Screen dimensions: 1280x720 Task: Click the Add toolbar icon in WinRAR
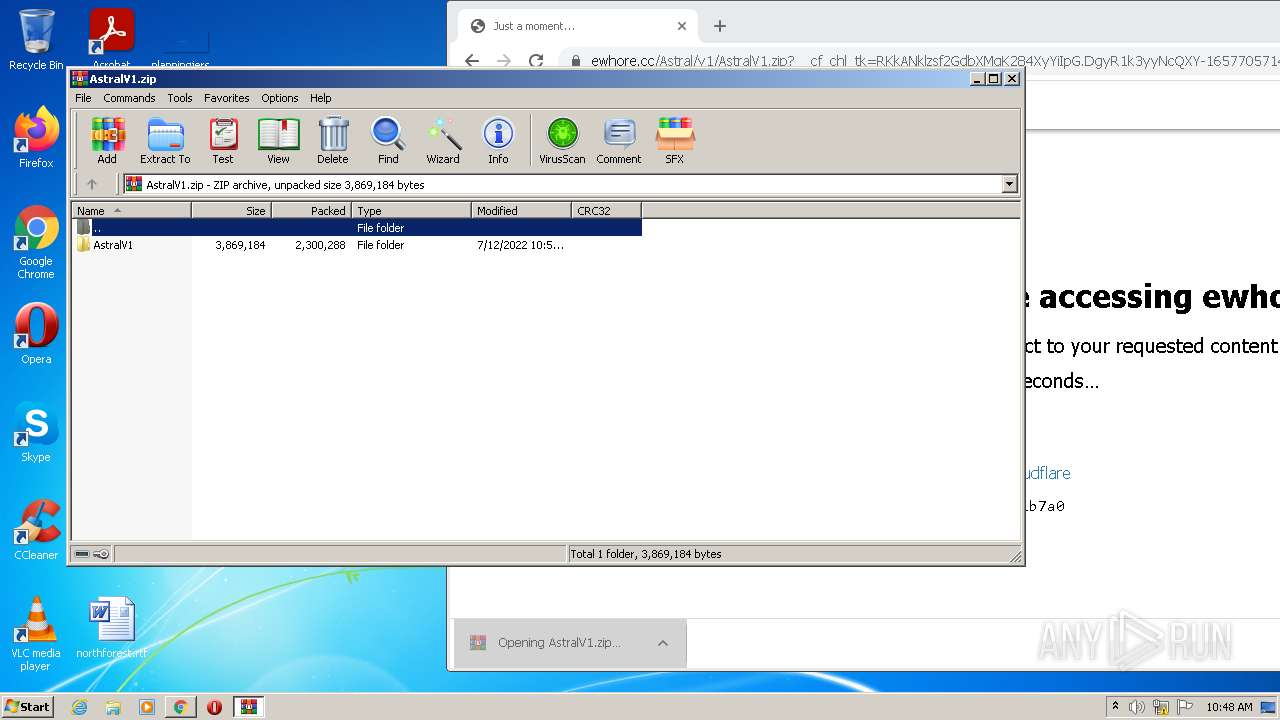[107, 141]
